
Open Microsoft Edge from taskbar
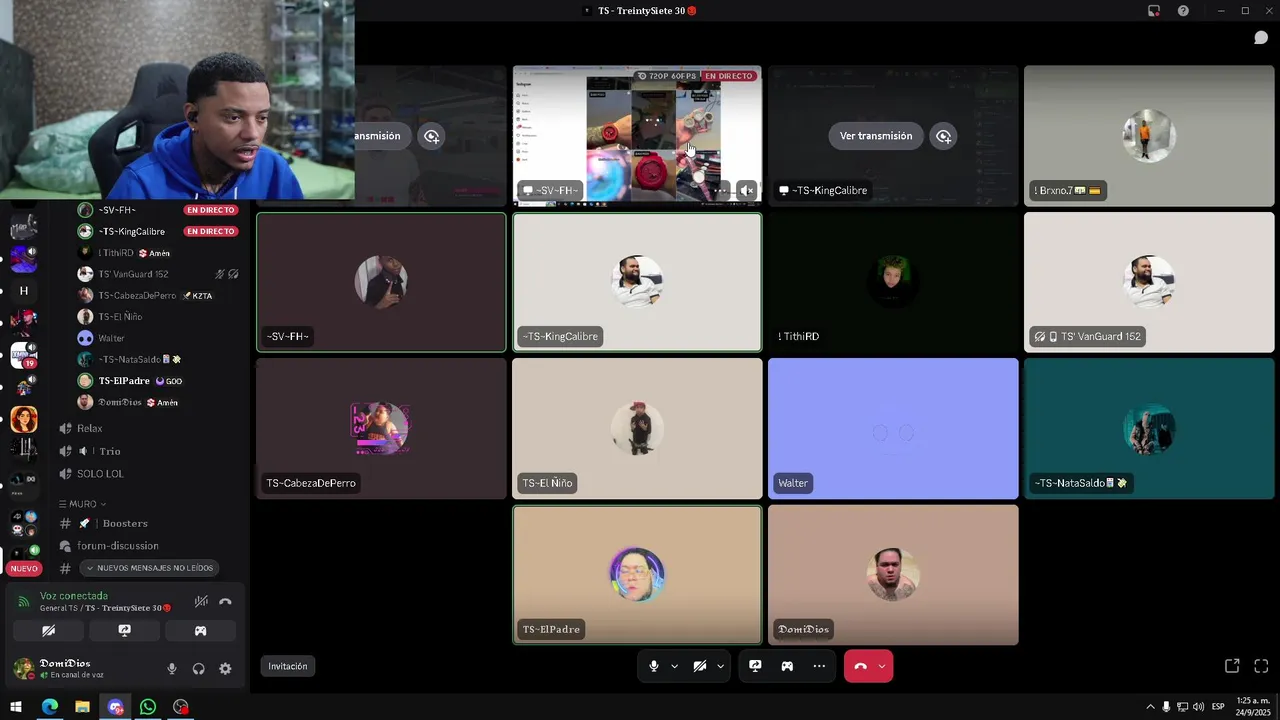tap(49, 707)
